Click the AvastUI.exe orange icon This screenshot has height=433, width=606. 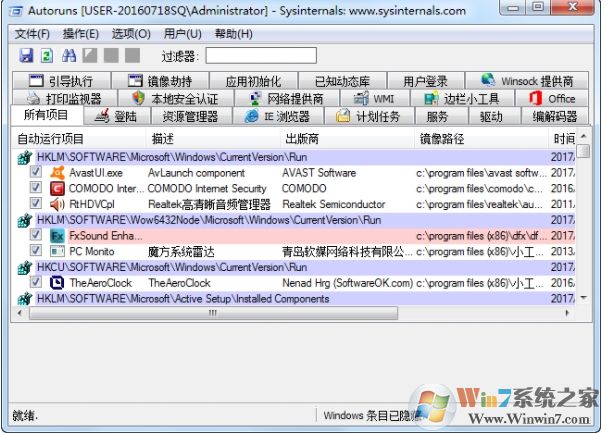(57, 172)
